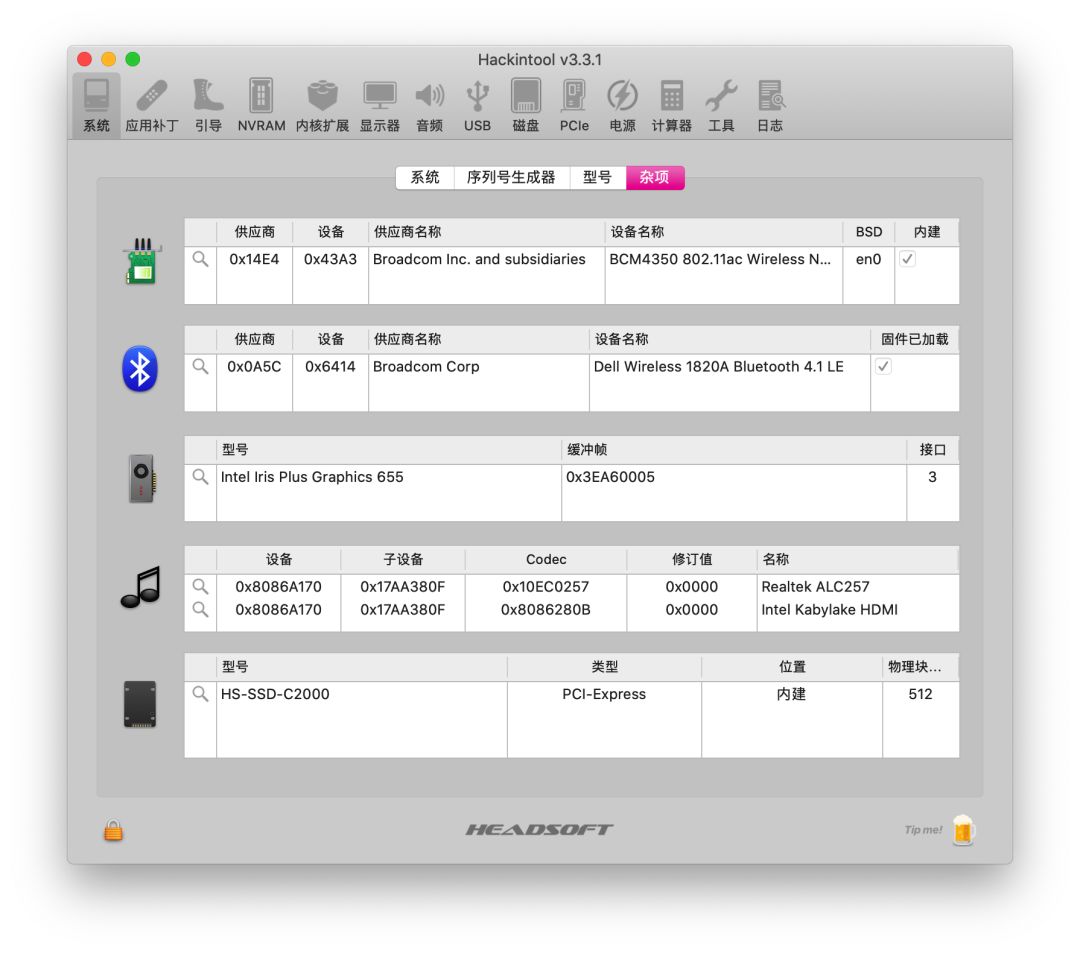Click the magnifier beside HS-SSD-C2000

point(200,694)
